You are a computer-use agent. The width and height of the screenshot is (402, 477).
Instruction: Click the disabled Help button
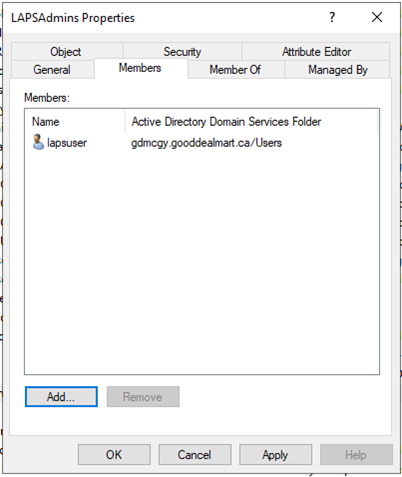click(356, 454)
